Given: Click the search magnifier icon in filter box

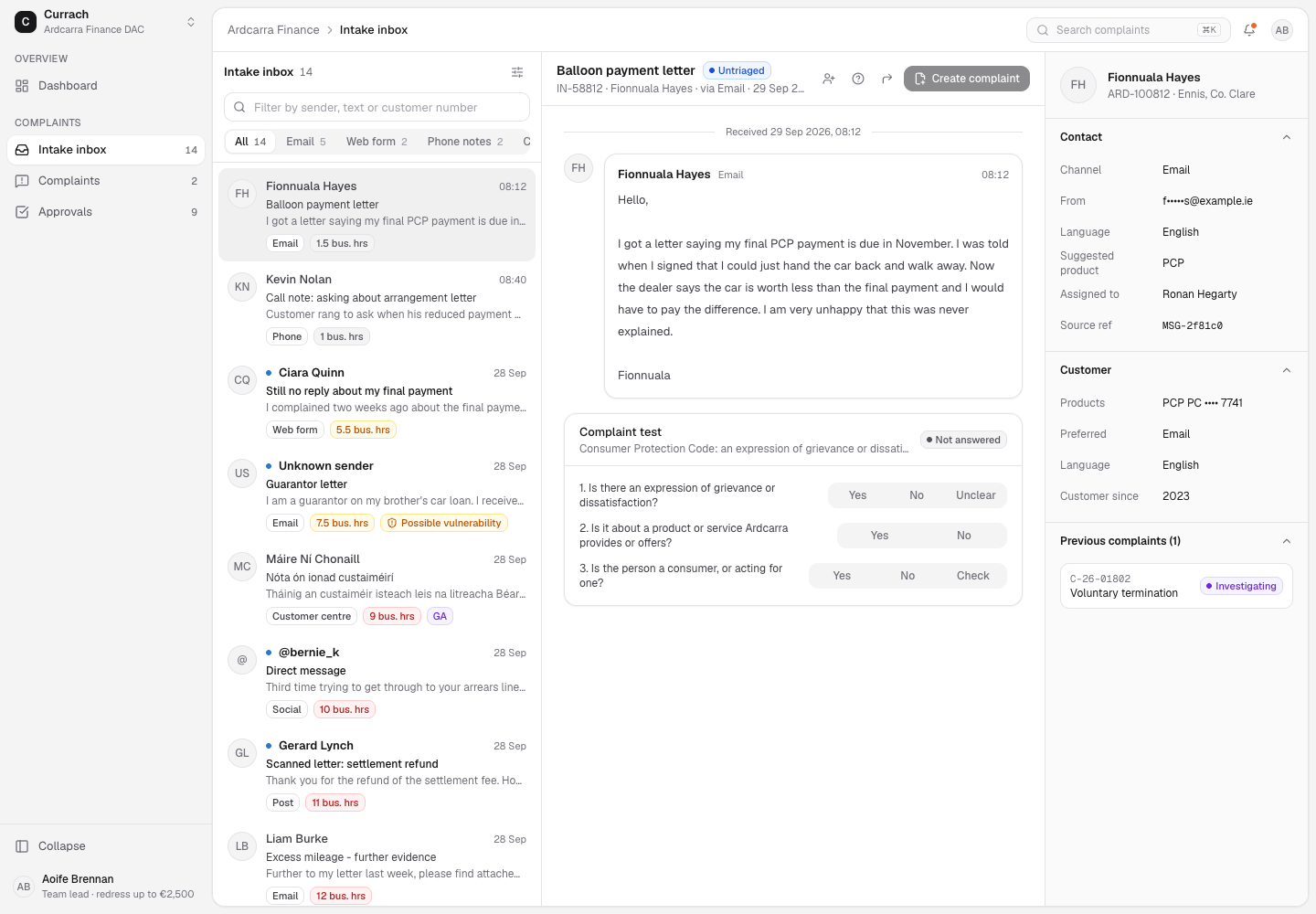Looking at the screenshot, I should point(239,107).
